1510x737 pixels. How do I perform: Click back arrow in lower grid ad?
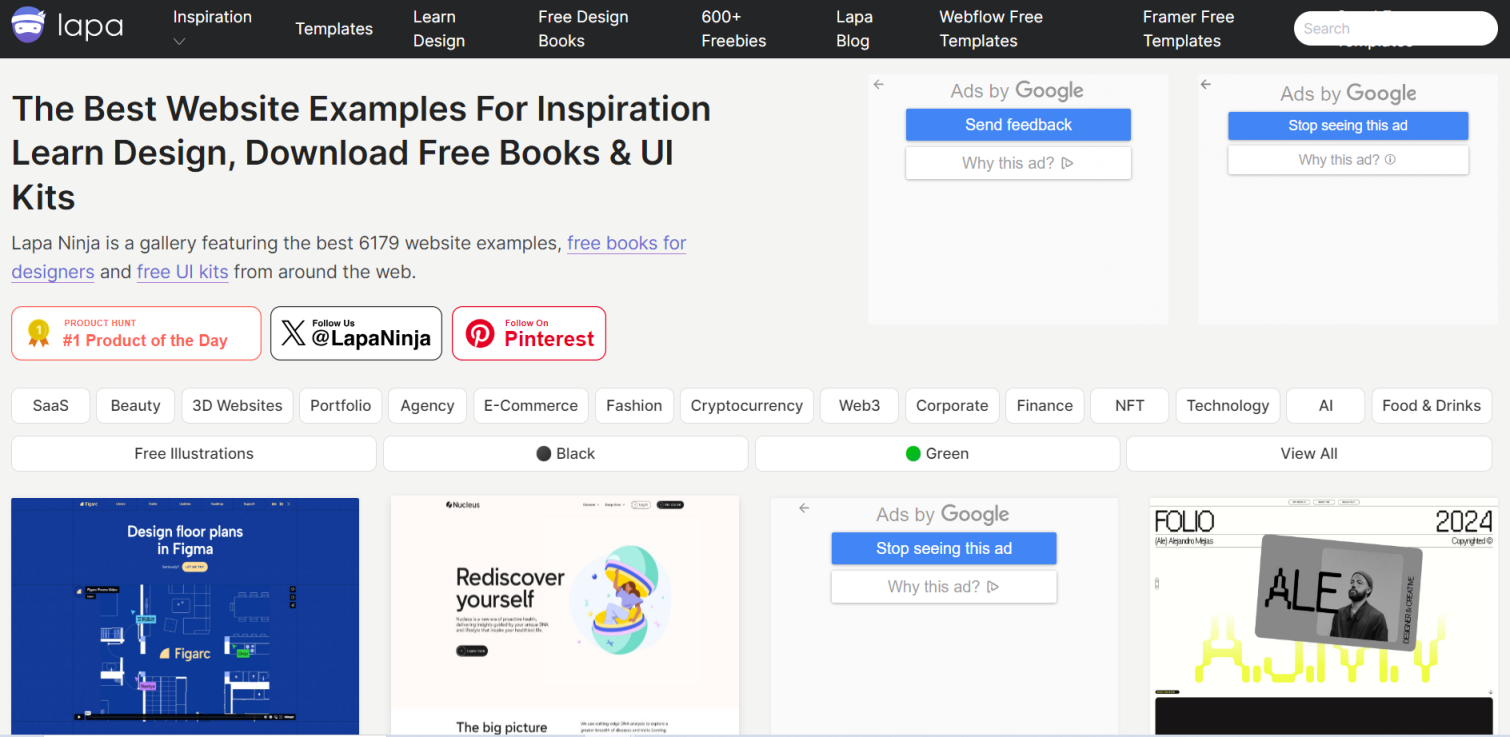pos(804,509)
